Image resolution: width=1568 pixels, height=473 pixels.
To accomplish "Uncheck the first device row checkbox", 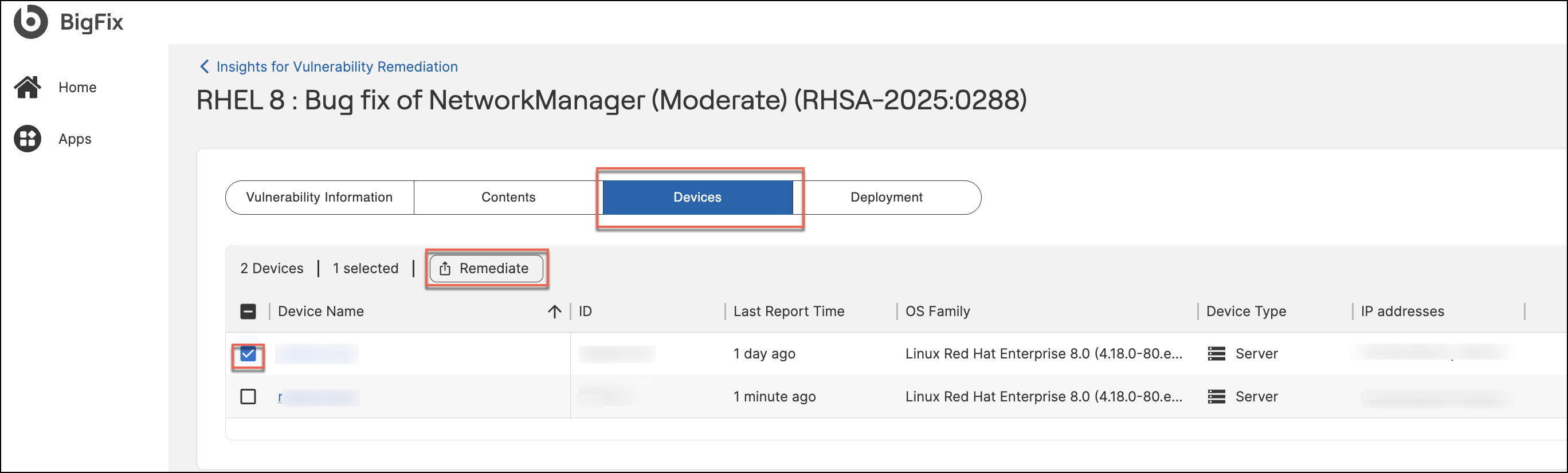I will coord(248,354).
